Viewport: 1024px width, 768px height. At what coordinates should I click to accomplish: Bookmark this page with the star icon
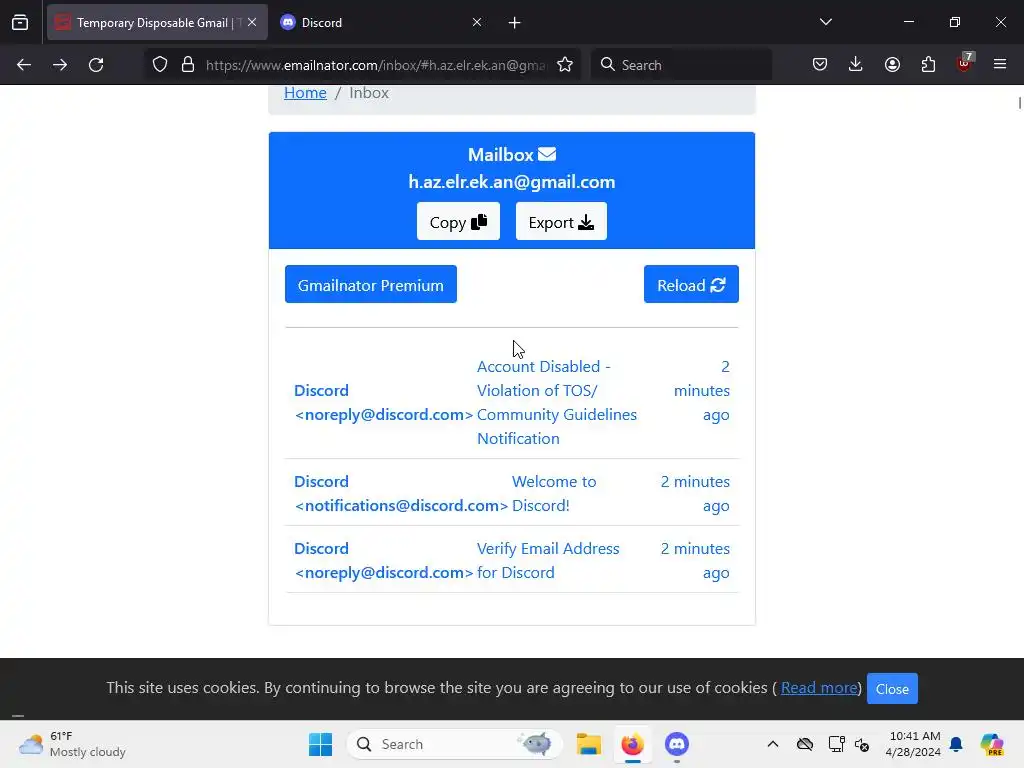pyautogui.click(x=565, y=65)
